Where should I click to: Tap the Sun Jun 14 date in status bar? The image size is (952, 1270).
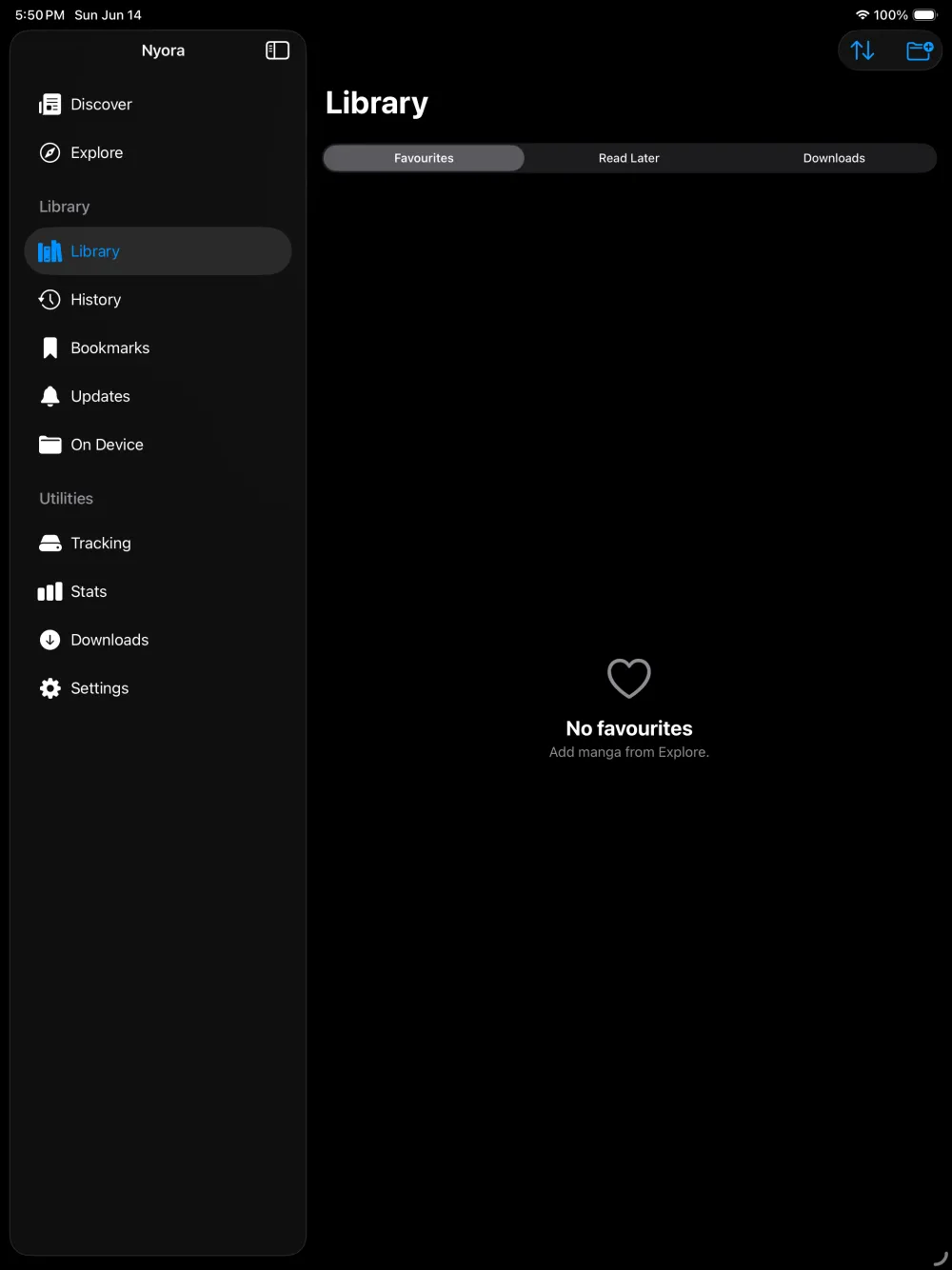(x=109, y=15)
